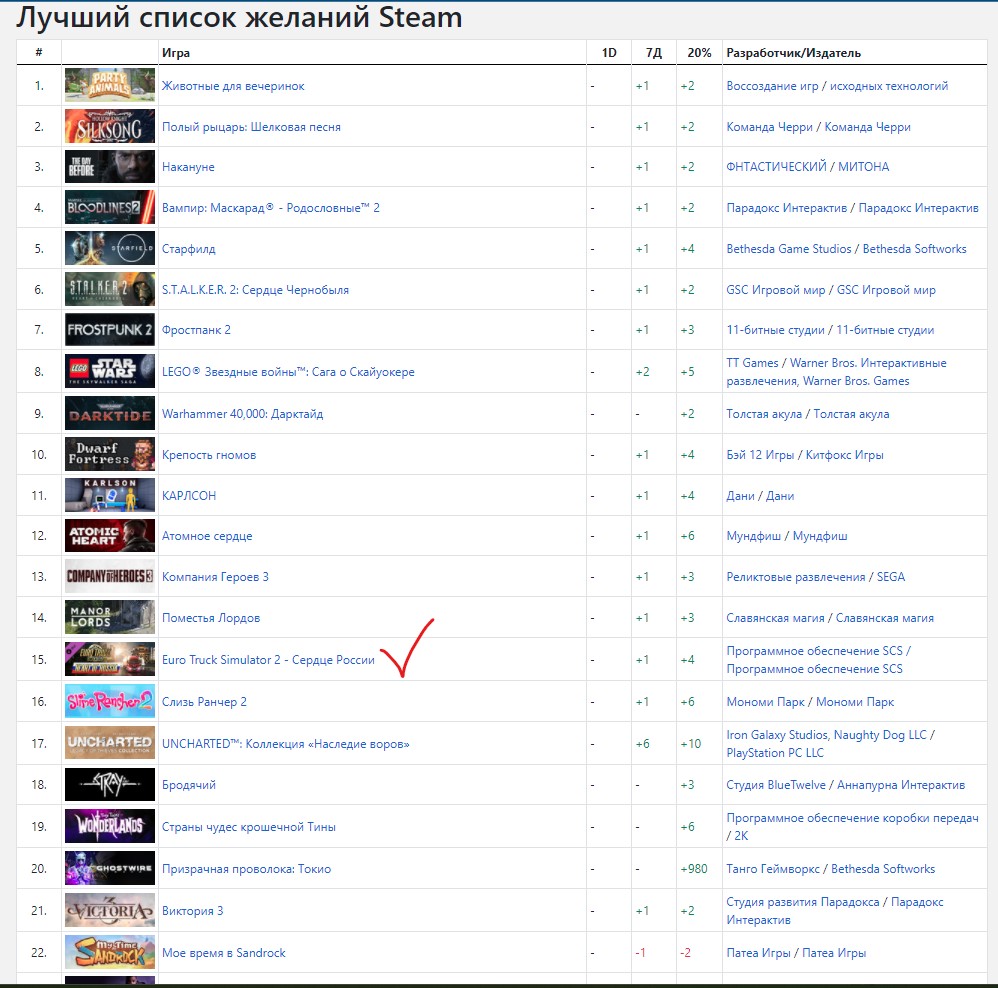Image resolution: width=998 pixels, height=988 pixels.
Task: Open the Мундфиш / Мундфиш developer link
Action: pyautogui.click(x=787, y=536)
